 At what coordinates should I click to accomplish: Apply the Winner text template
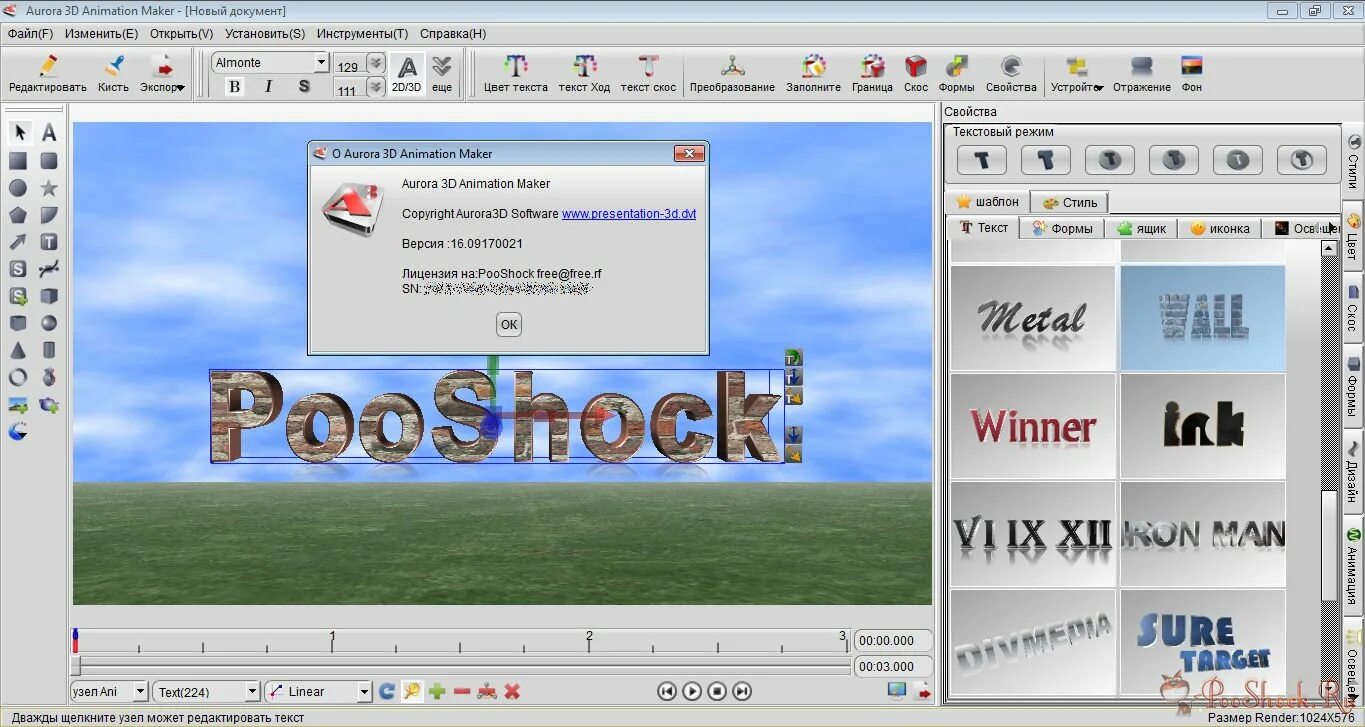pos(1033,426)
